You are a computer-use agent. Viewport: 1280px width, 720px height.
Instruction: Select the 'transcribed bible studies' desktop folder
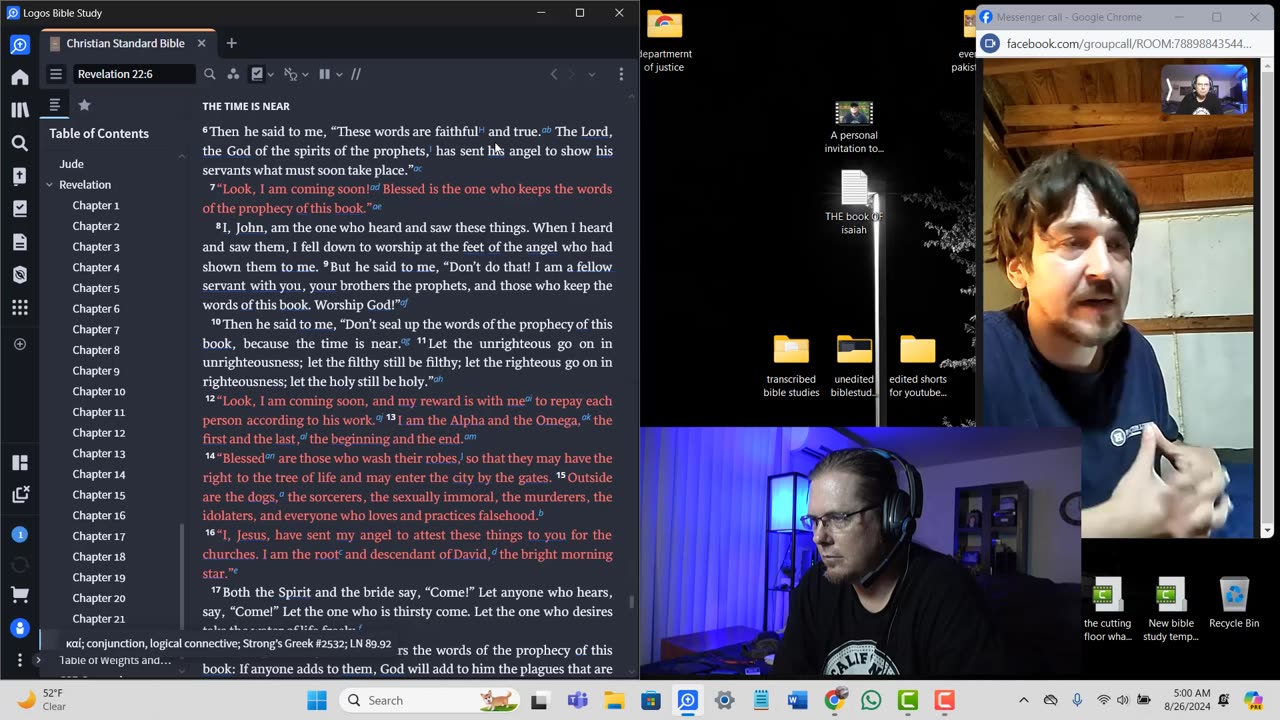(x=791, y=366)
